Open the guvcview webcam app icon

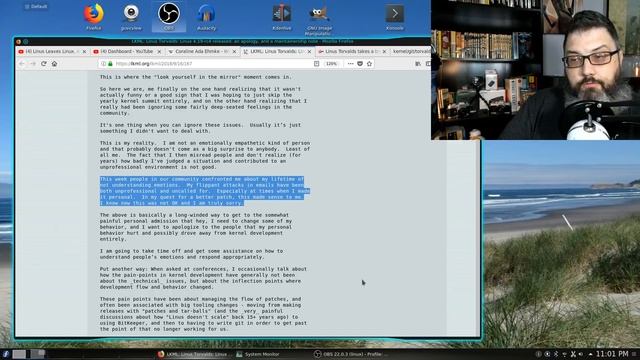[131, 16]
